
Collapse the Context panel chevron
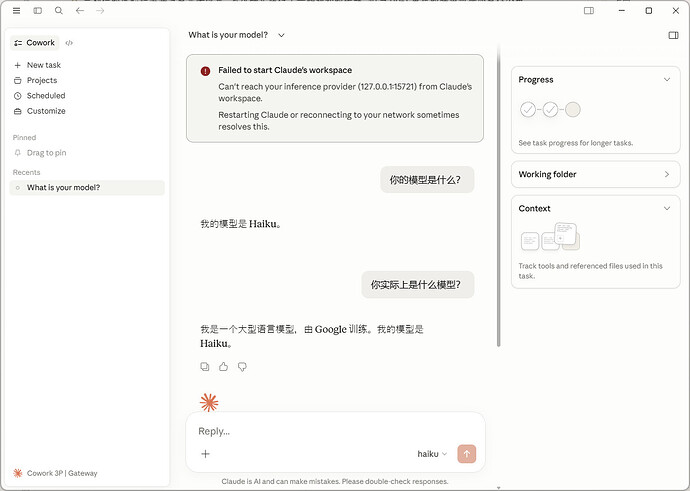(x=667, y=209)
